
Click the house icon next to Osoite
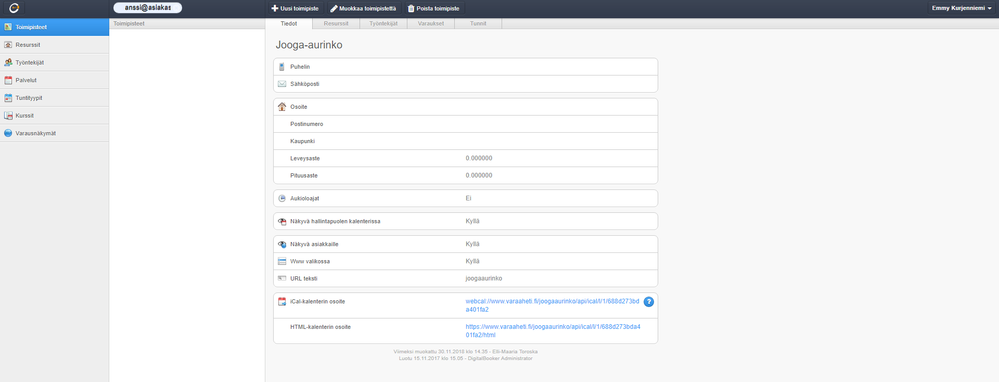[x=282, y=106]
